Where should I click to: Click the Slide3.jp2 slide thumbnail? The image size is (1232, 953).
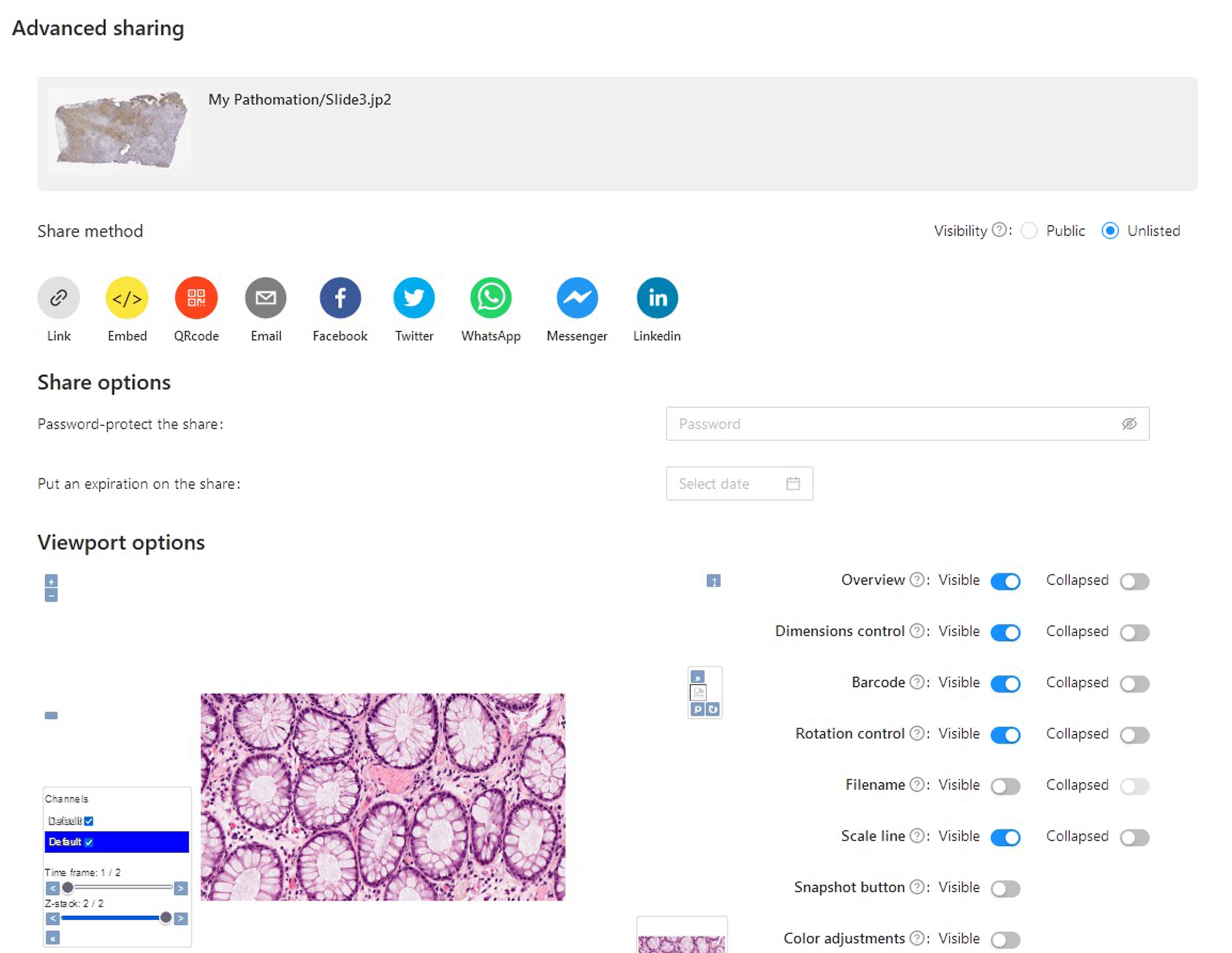(120, 131)
